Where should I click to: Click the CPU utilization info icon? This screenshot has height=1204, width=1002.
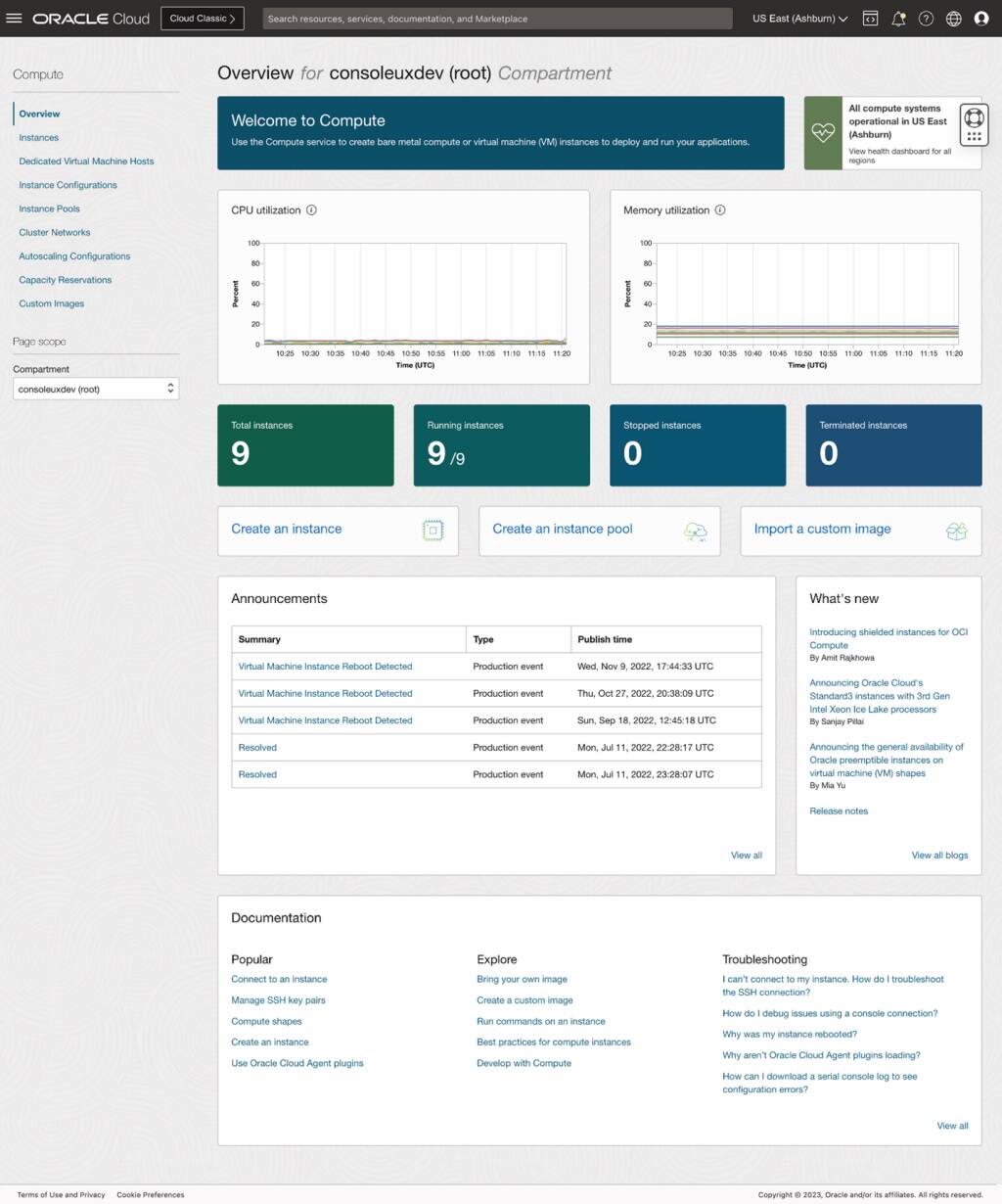click(310, 209)
